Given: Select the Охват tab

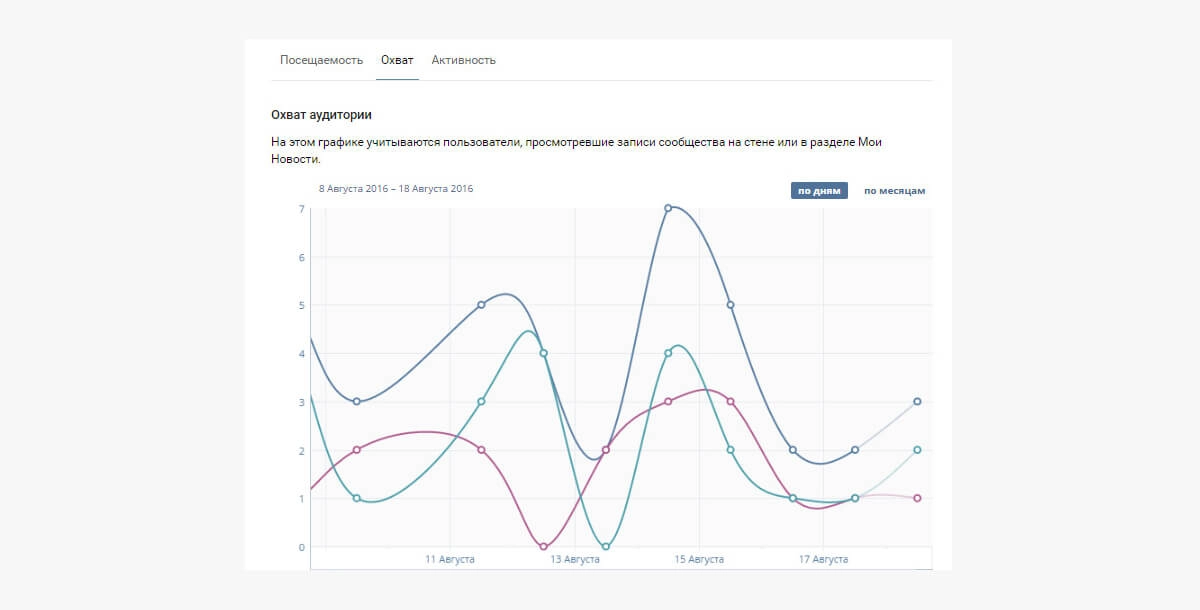Looking at the screenshot, I should [x=397, y=60].
